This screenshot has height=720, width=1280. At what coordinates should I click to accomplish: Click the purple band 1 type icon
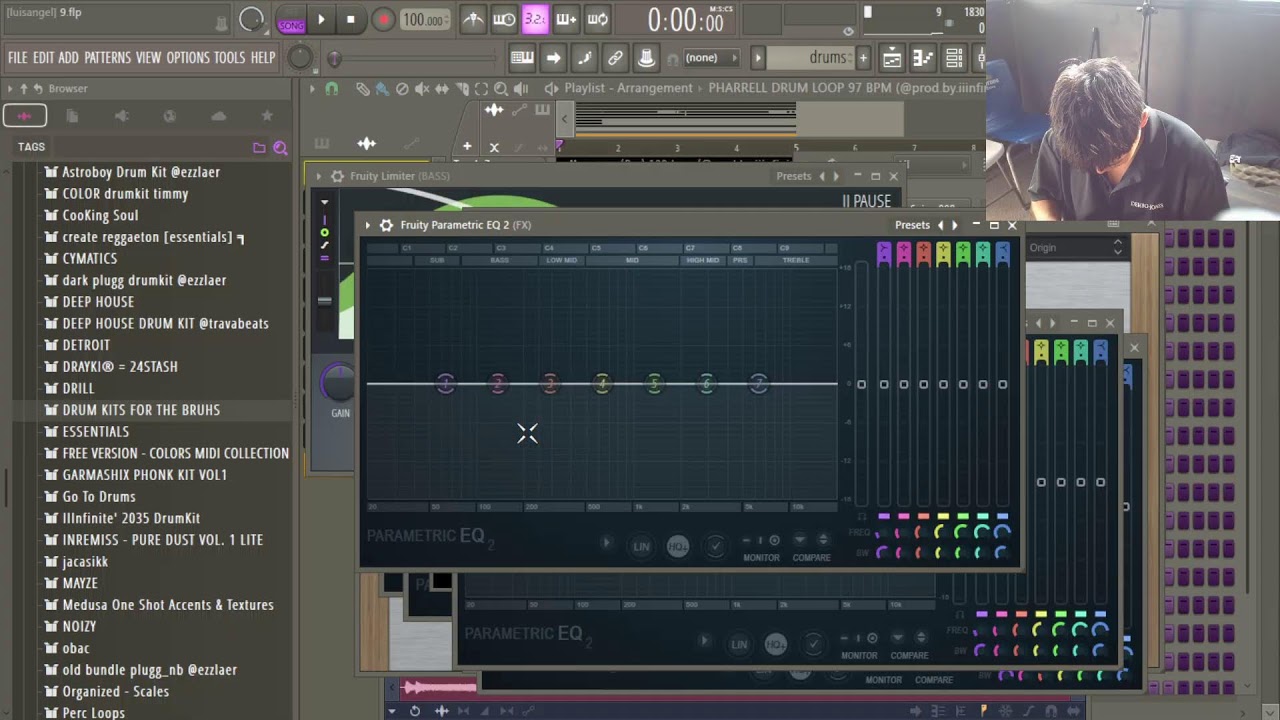click(884, 253)
